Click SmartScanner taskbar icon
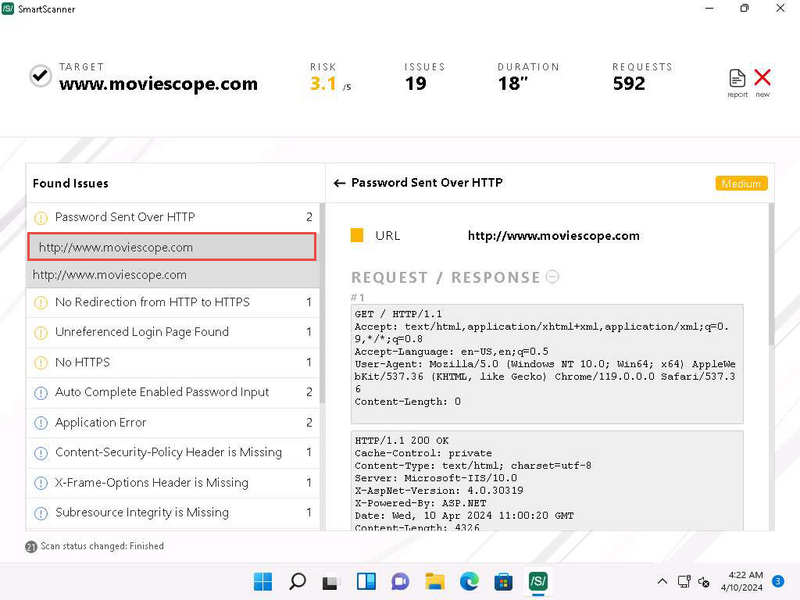800x600 pixels. (x=538, y=582)
